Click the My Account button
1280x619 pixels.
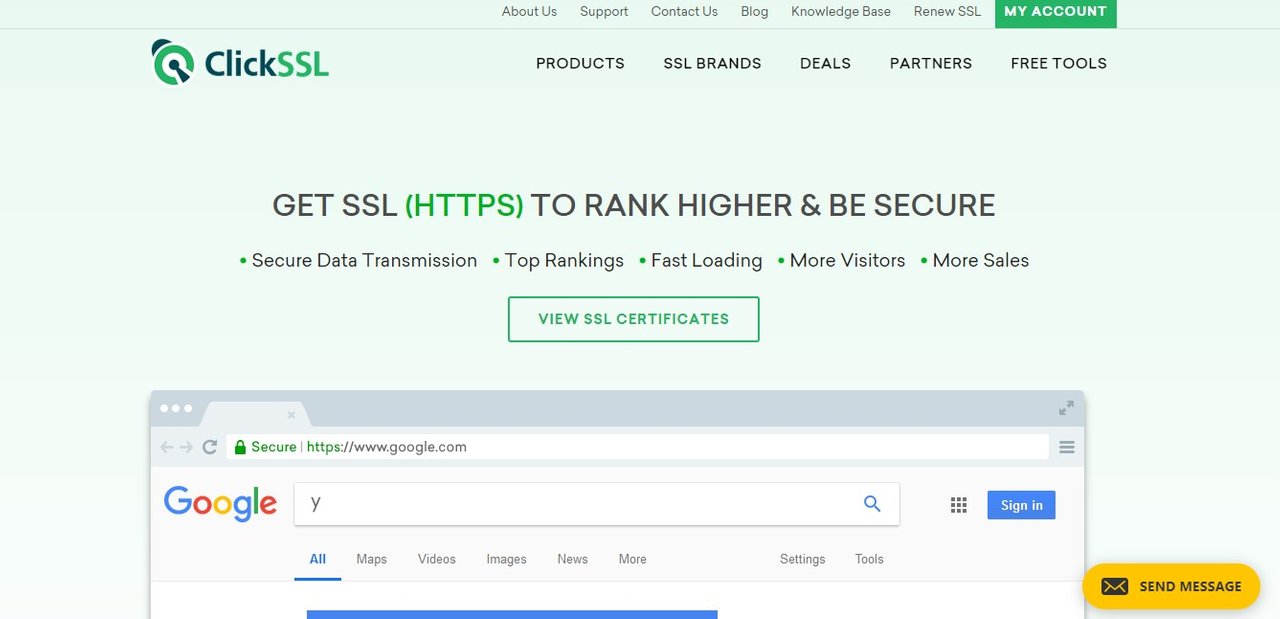pyautogui.click(x=1056, y=12)
